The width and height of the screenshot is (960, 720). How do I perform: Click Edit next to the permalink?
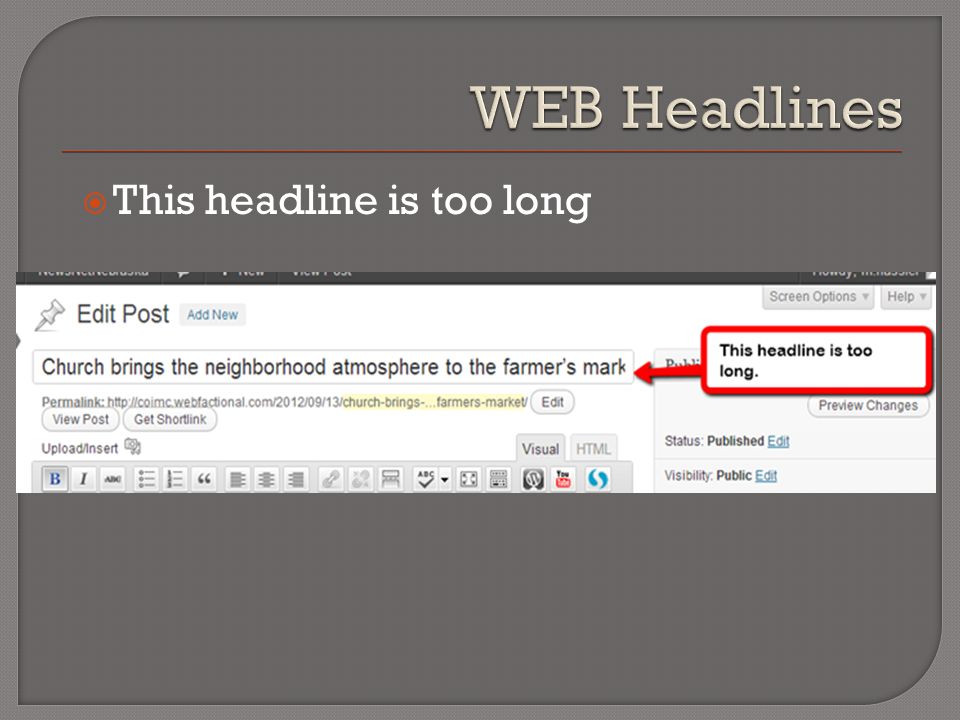(x=552, y=402)
